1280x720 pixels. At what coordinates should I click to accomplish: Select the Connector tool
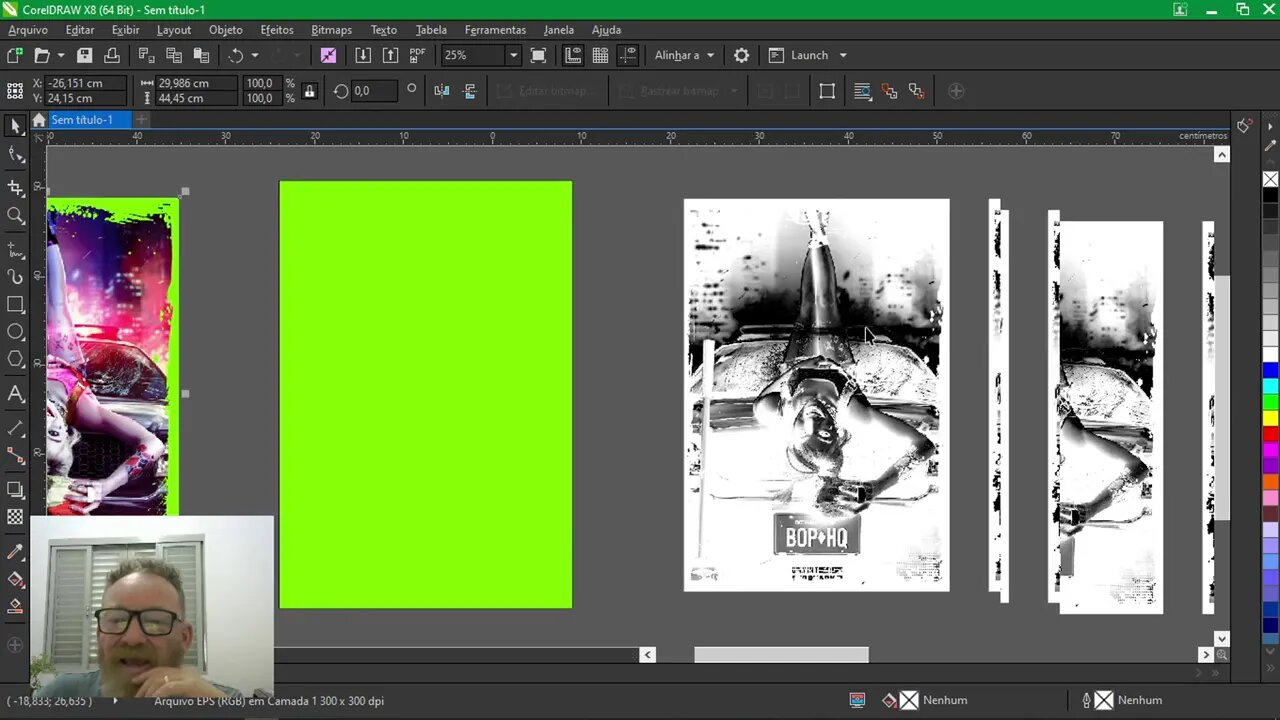pos(15,456)
